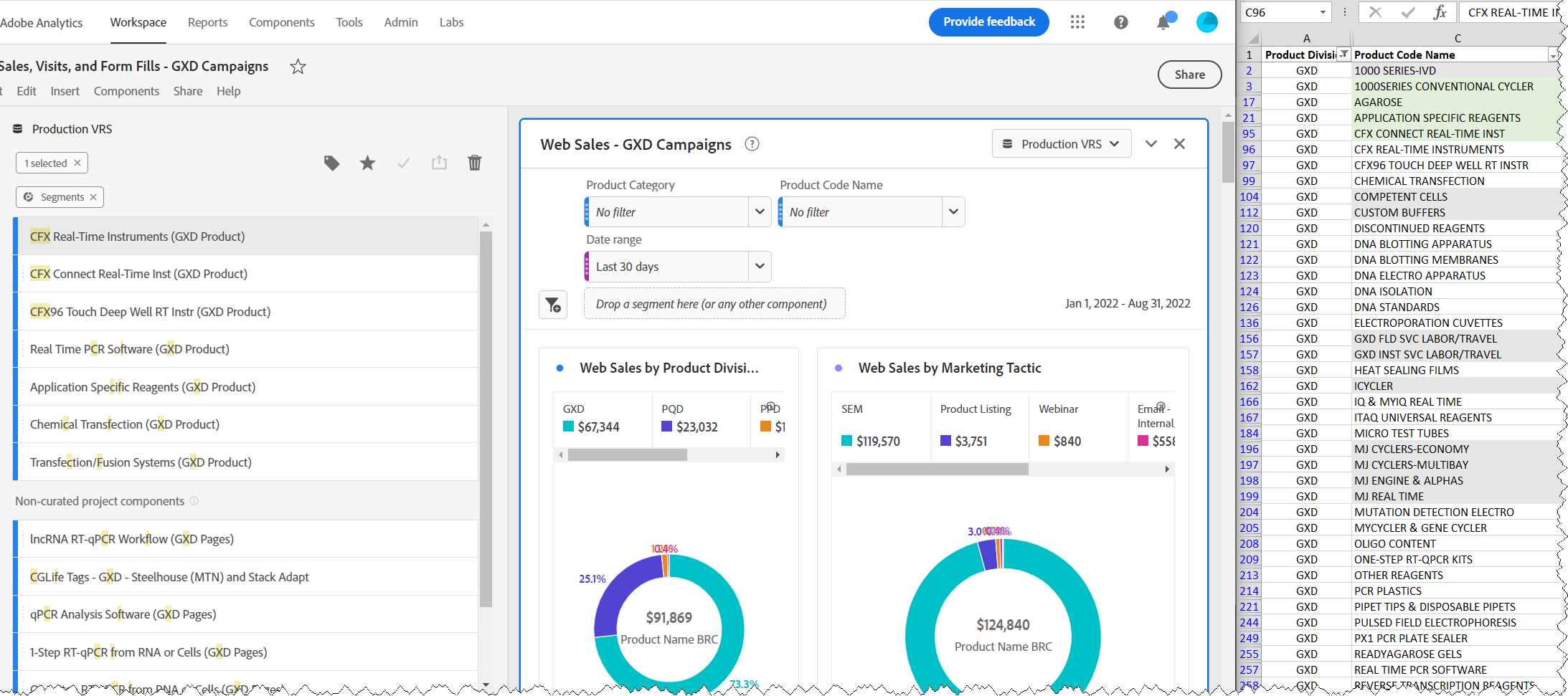Open the app switcher grid icon
Screen dimensions: 1568x696
[1077, 22]
